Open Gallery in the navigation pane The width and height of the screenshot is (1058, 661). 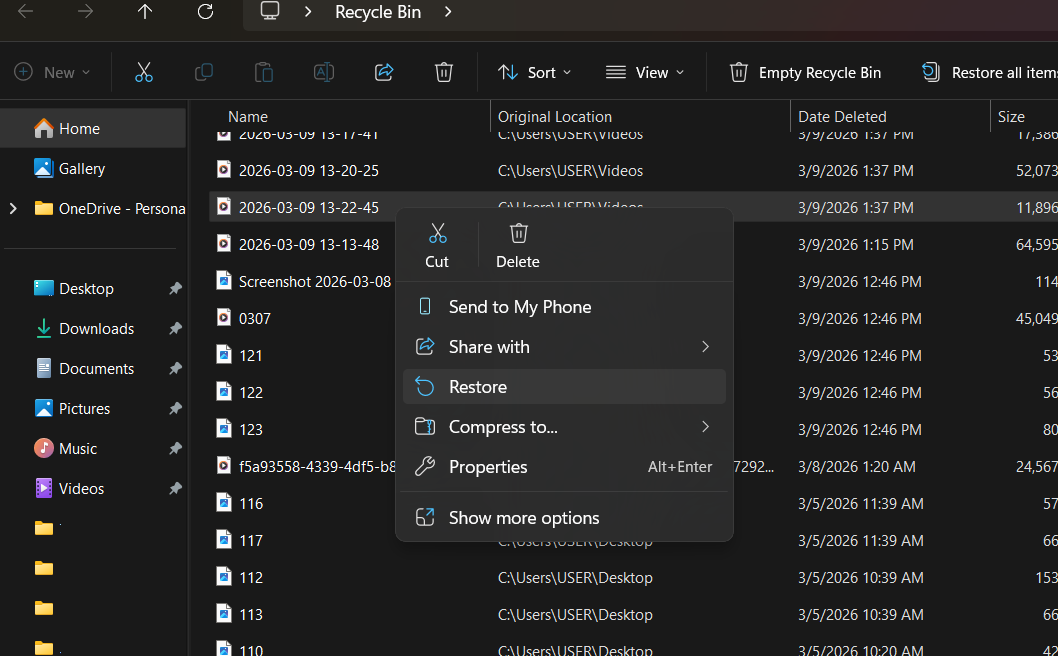81,169
